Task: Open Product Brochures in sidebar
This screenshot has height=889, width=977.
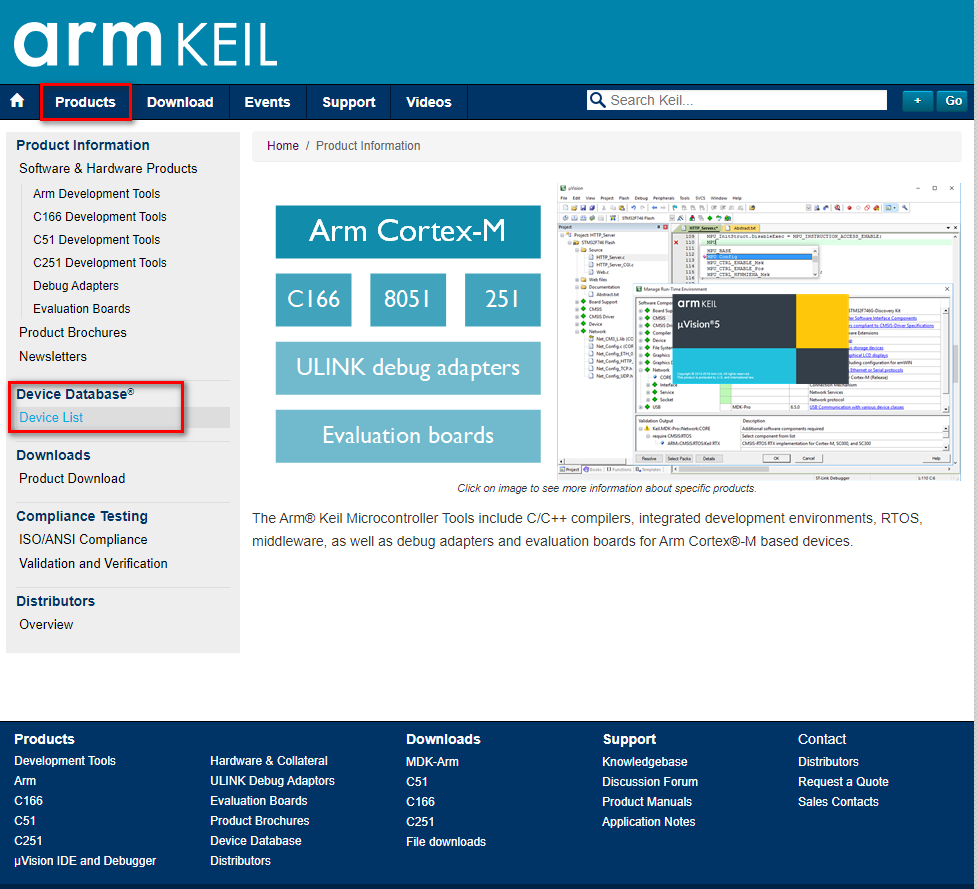Action: coord(73,333)
